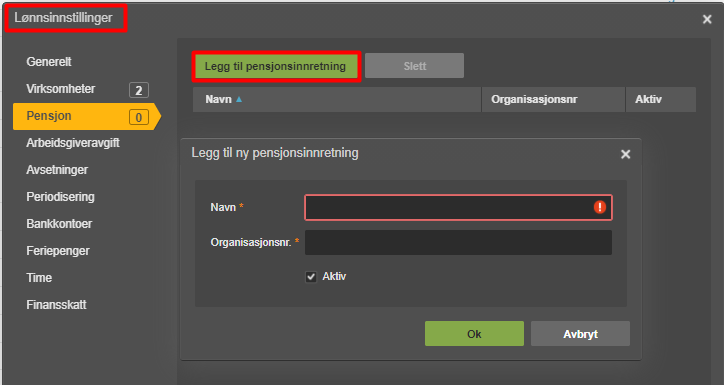
Task: Open the Feriepenger section
Action: pyautogui.click(x=58, y=251)
